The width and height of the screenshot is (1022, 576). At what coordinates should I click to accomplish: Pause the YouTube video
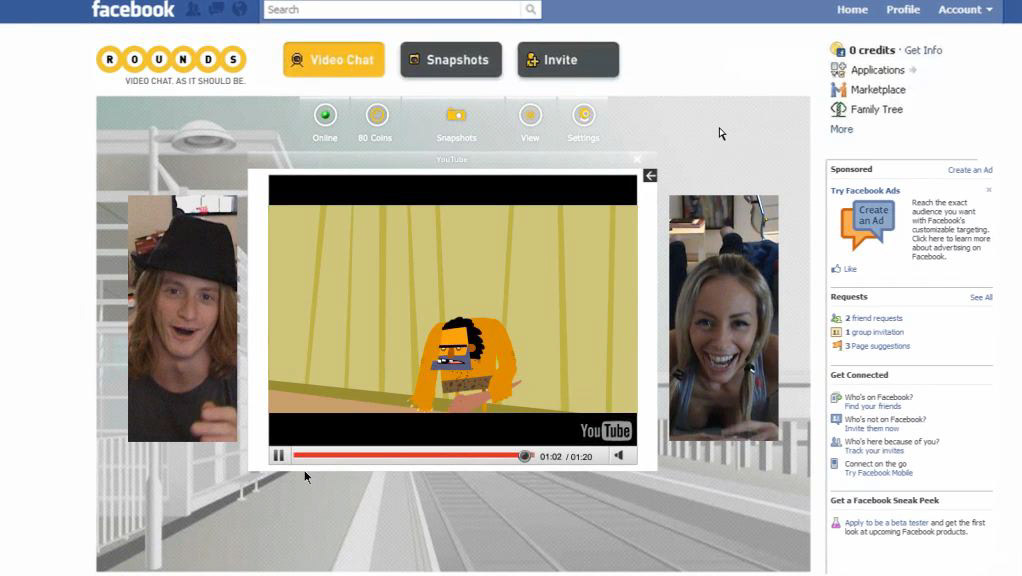[279, 456]
